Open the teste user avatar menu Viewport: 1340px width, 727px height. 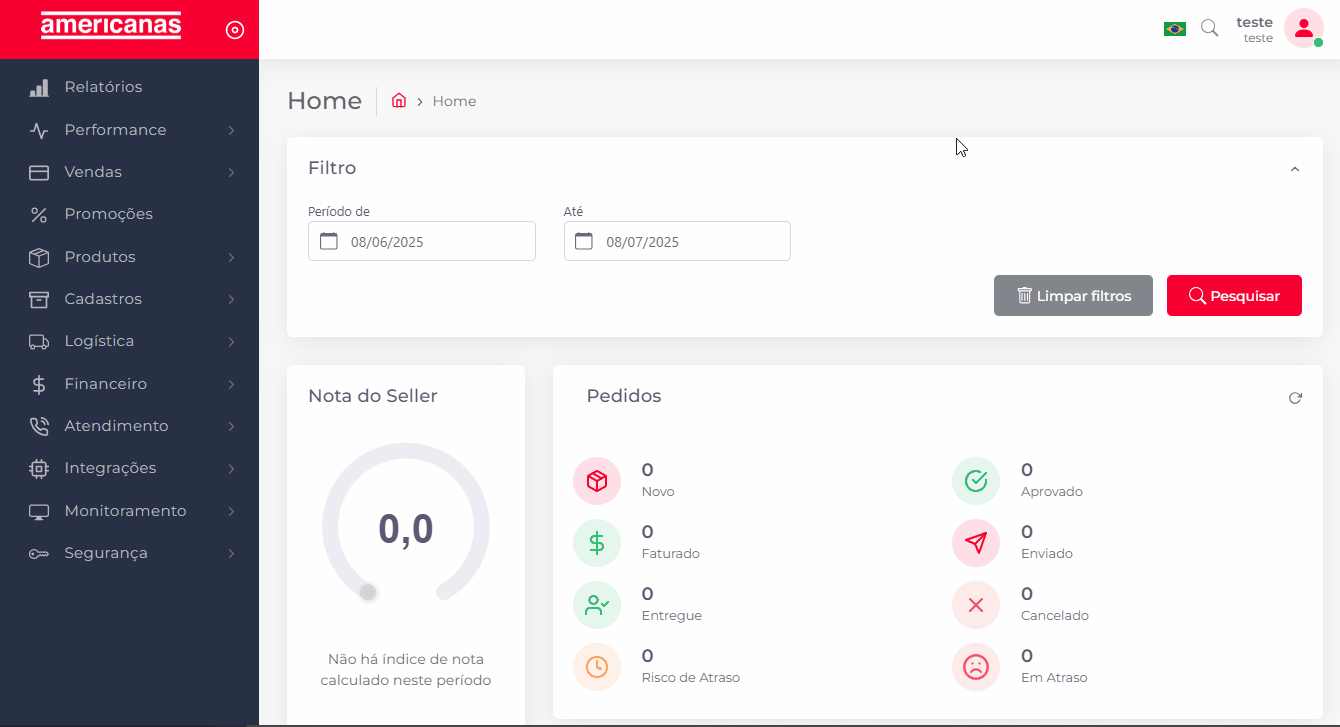1303,29
